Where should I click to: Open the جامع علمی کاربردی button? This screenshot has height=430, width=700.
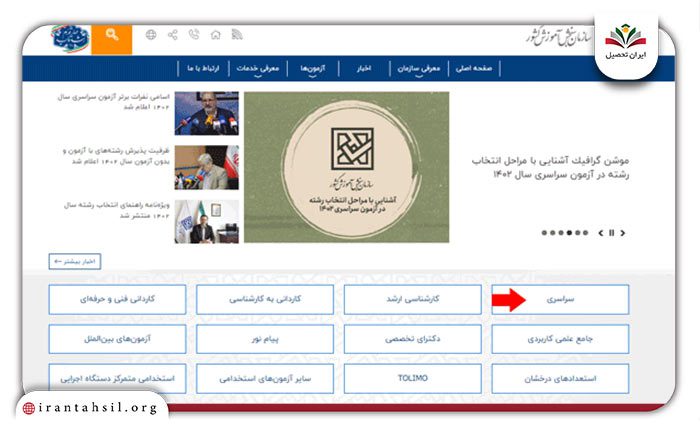(x=560, y=339)
